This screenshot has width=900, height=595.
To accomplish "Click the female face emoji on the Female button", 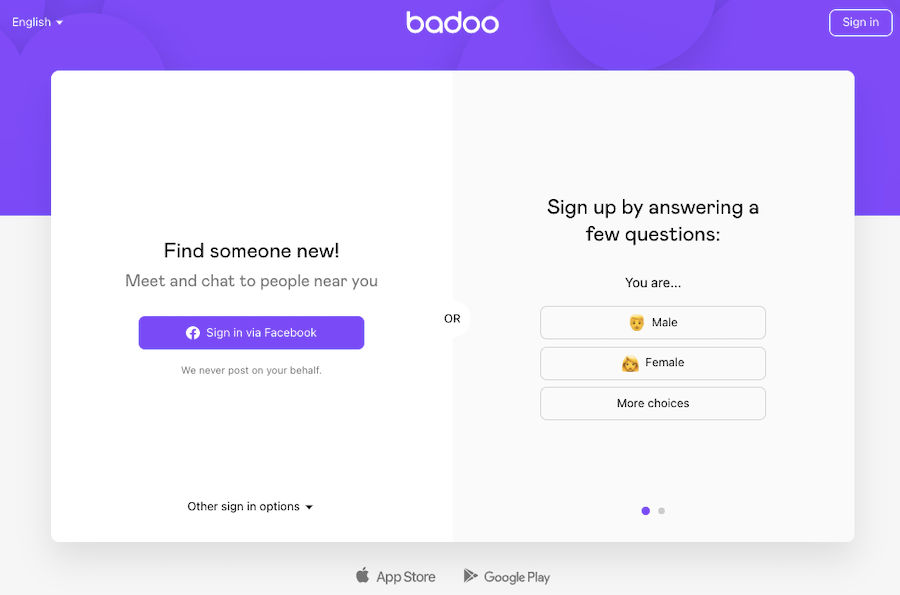I will click(x=628, y=363).
